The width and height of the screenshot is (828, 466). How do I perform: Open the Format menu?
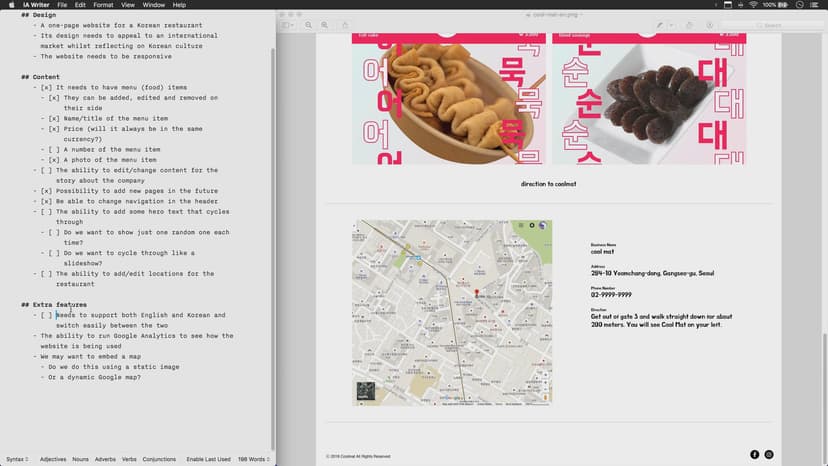coord(103,5)
